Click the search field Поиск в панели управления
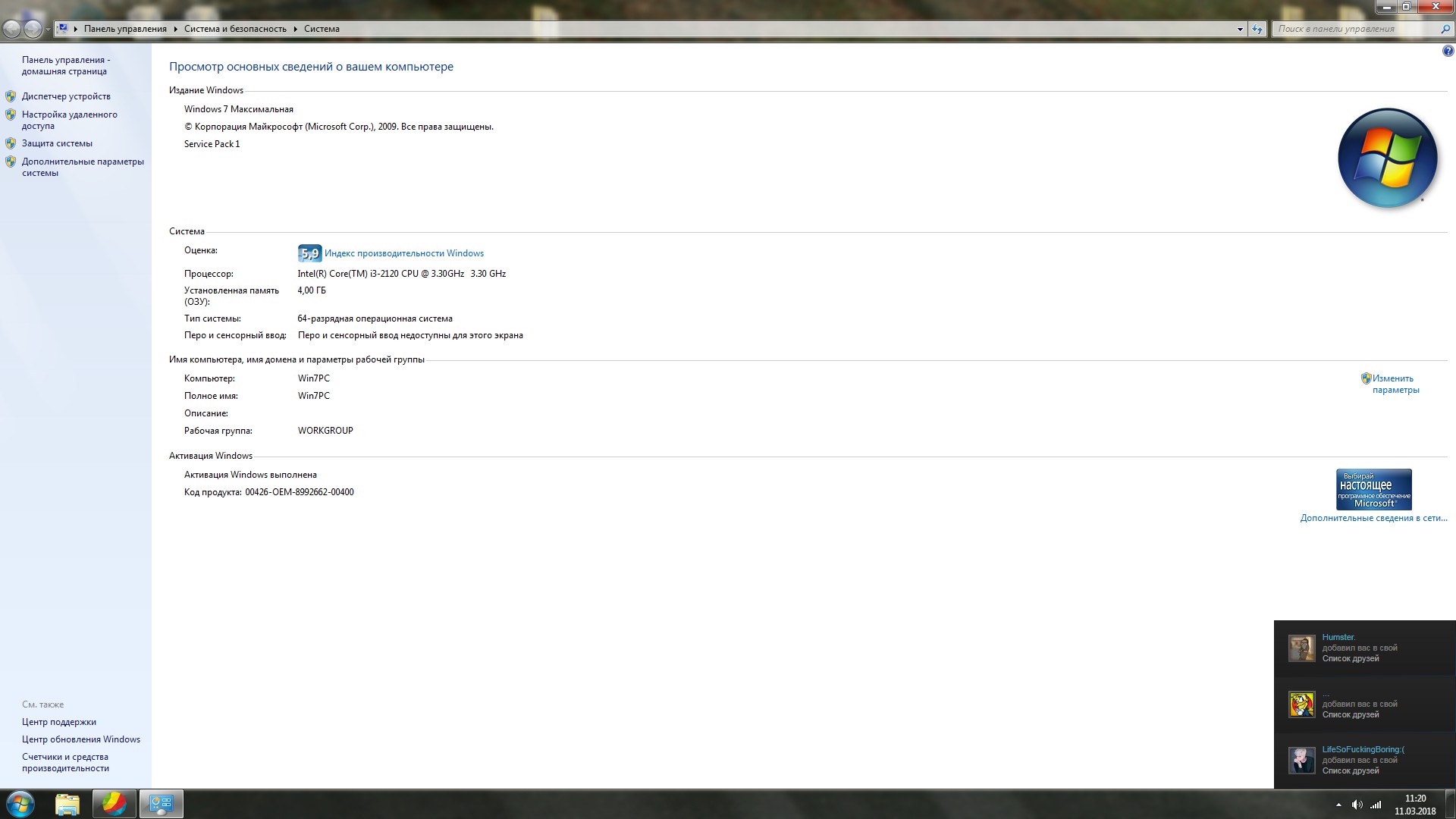 point(1356,29)
